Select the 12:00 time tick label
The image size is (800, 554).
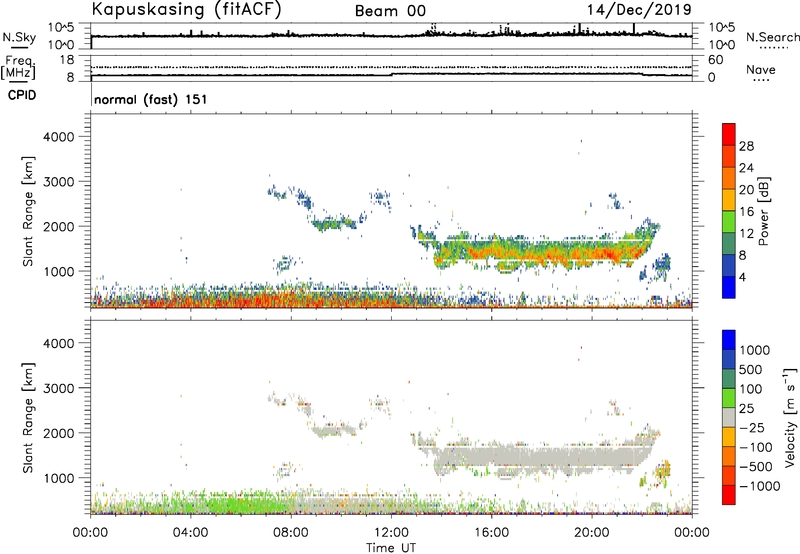pyautogui.click(x=391, y=533)
